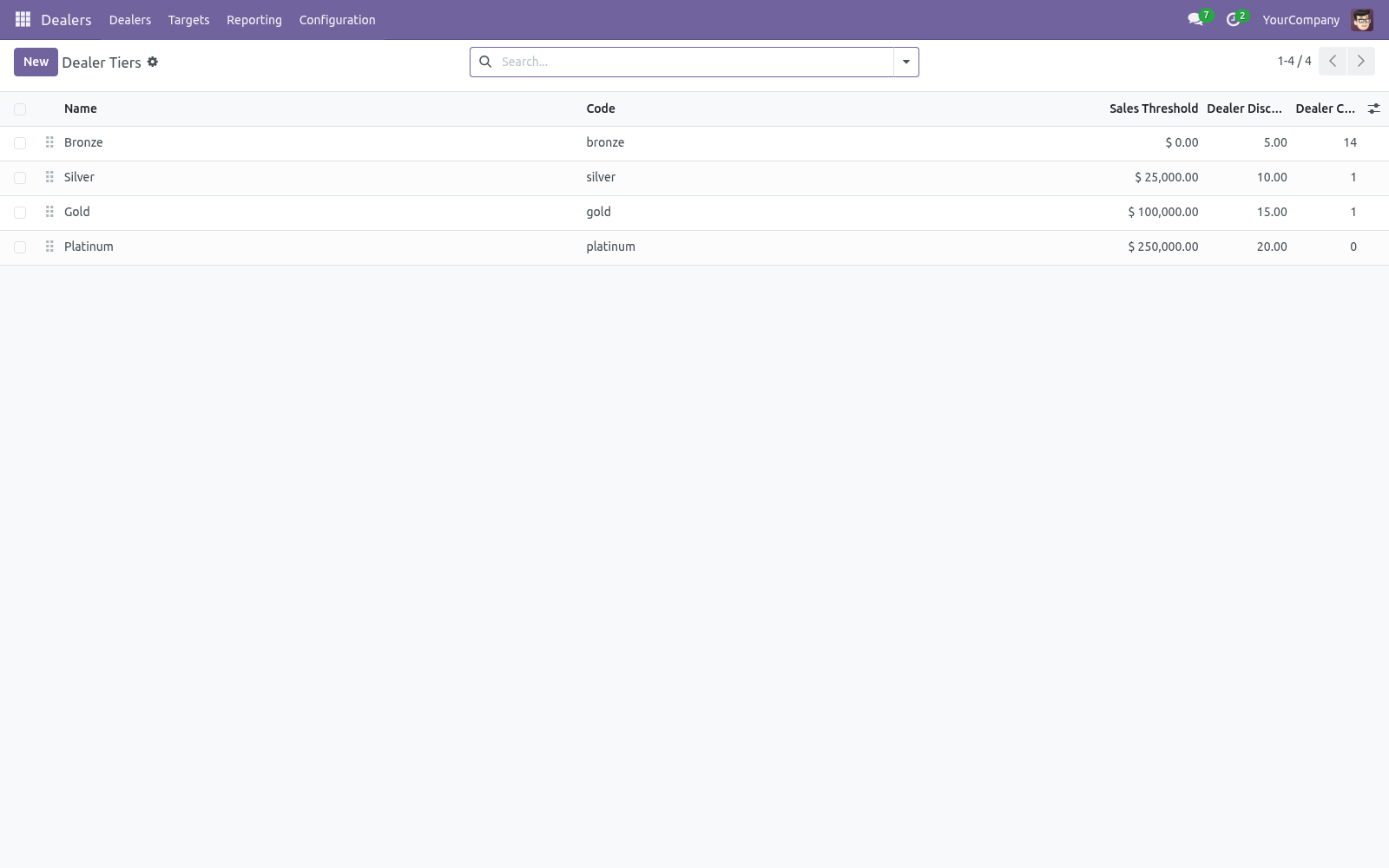Click the $ 25,000.00 threshold value
The height and width of the screenshot is (868, 1389).
point(1166,177)
